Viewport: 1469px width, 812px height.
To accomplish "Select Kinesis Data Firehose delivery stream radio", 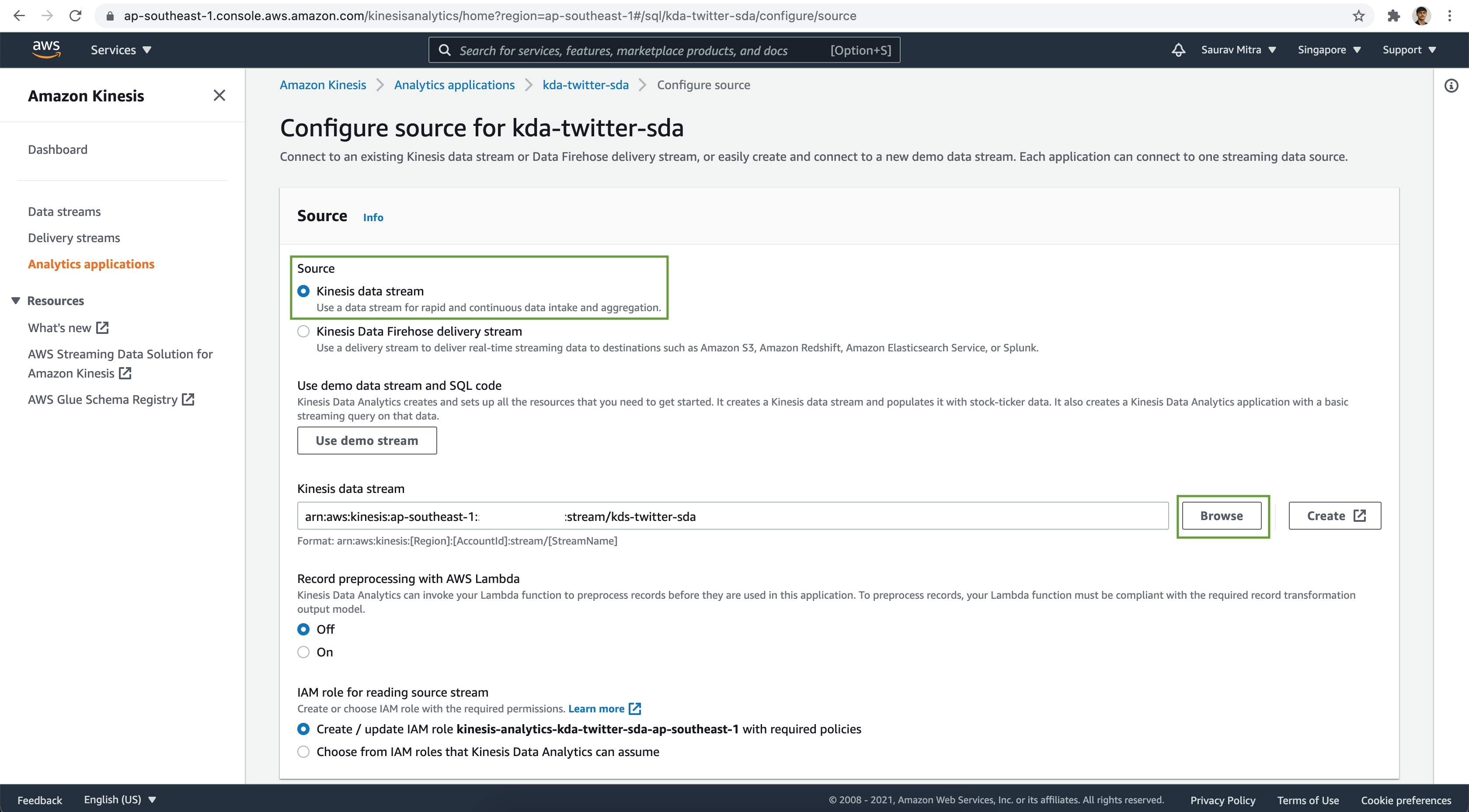I will point(303,331).
